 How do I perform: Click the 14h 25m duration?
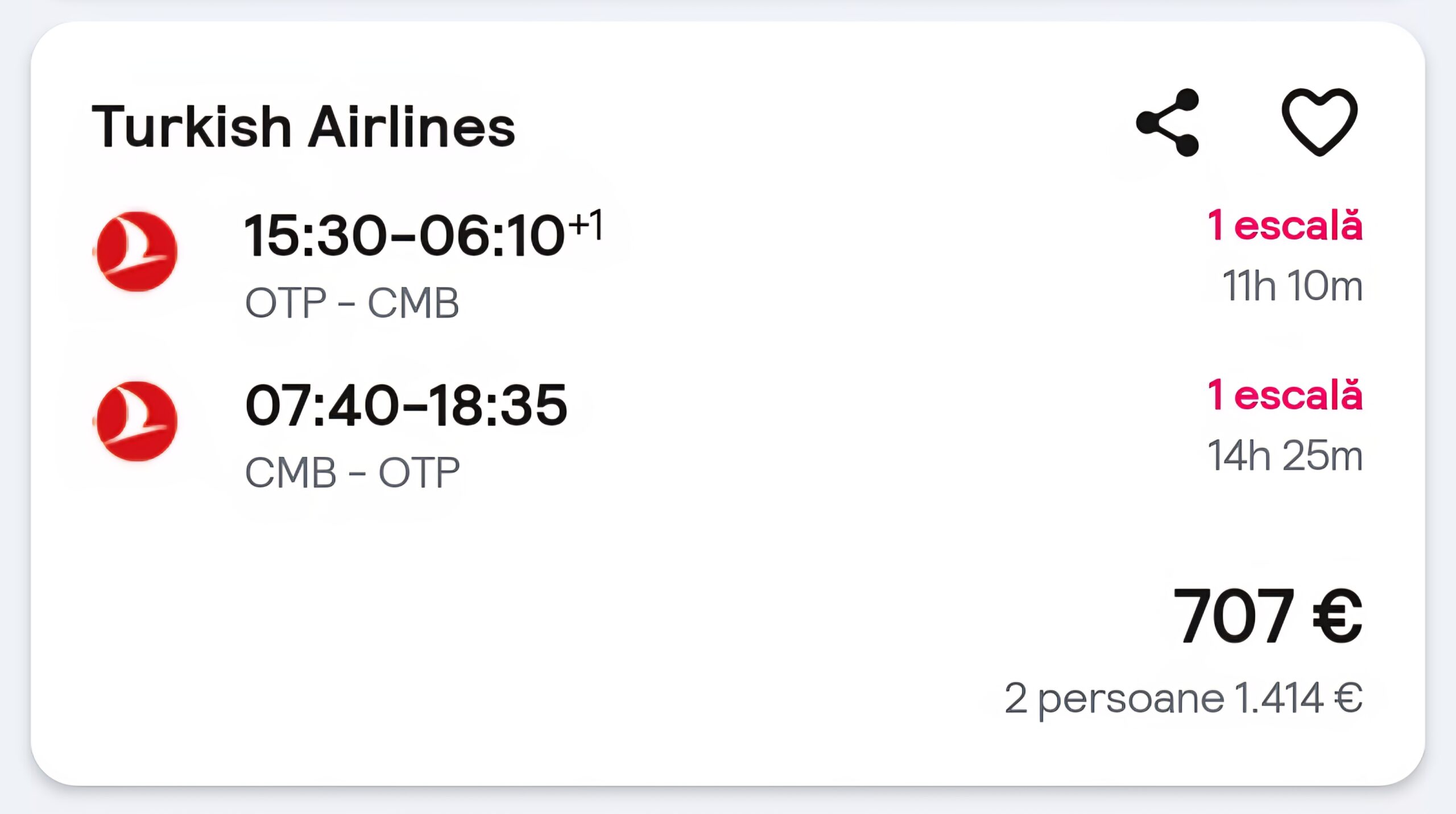(x=1285, y=455)
